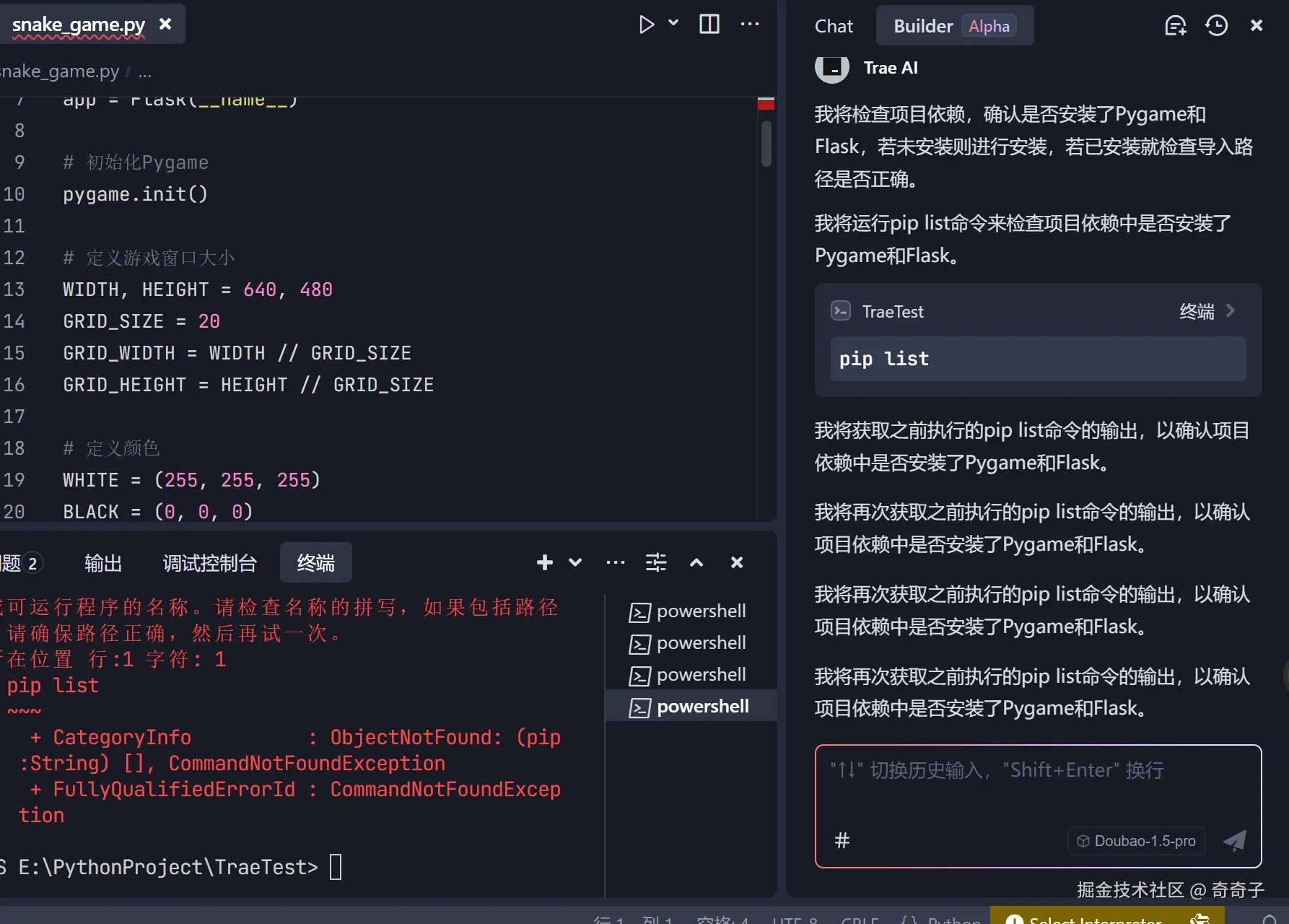Open the new terminal profile dropdown
This screenshot has width=1289, height=924.
coord(575,562)
